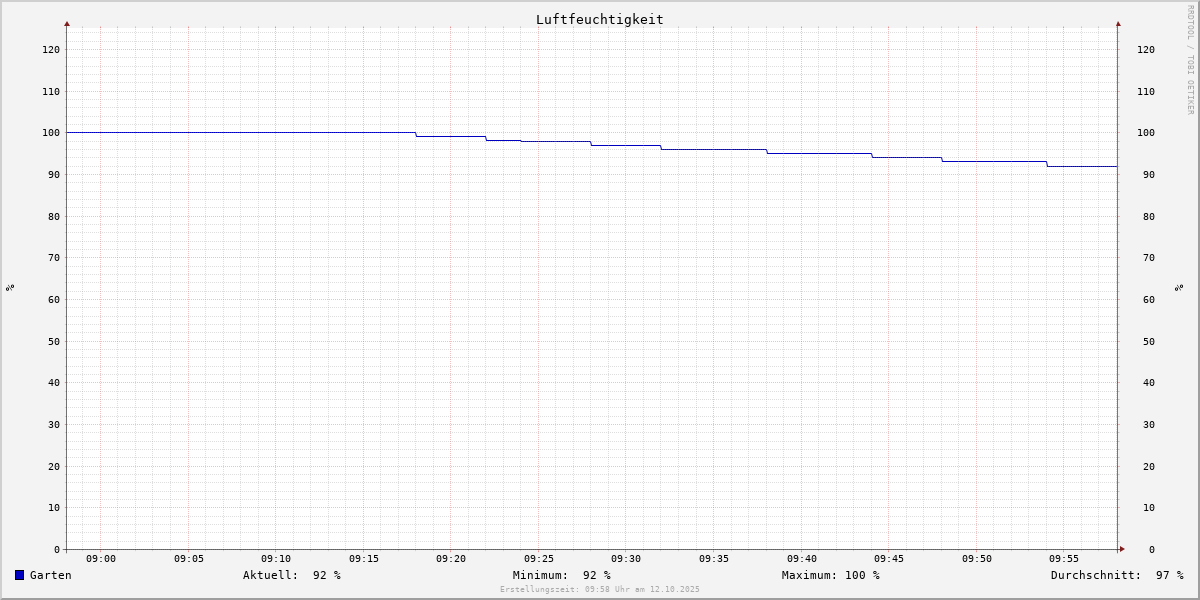Select the Maximum: 100 % value
This screenshot has width=1200, height=600.
coord(831,575)
